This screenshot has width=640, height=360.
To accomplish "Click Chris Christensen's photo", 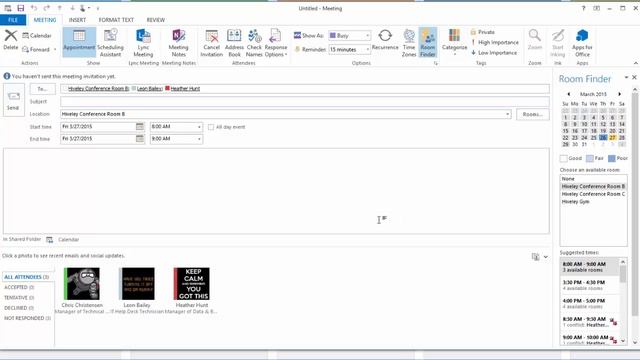I will click(82, 284).
